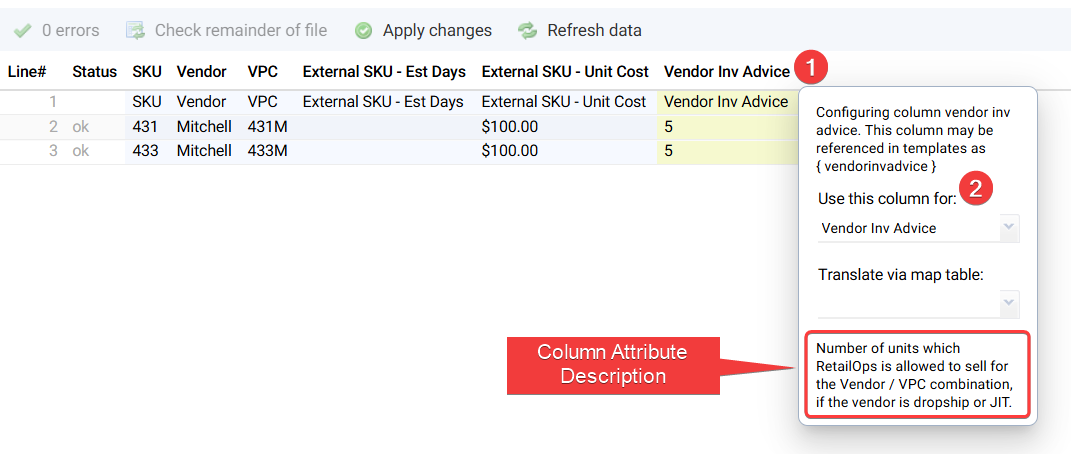
Task: Select the SKU column header
Action: tap(147, 72)
